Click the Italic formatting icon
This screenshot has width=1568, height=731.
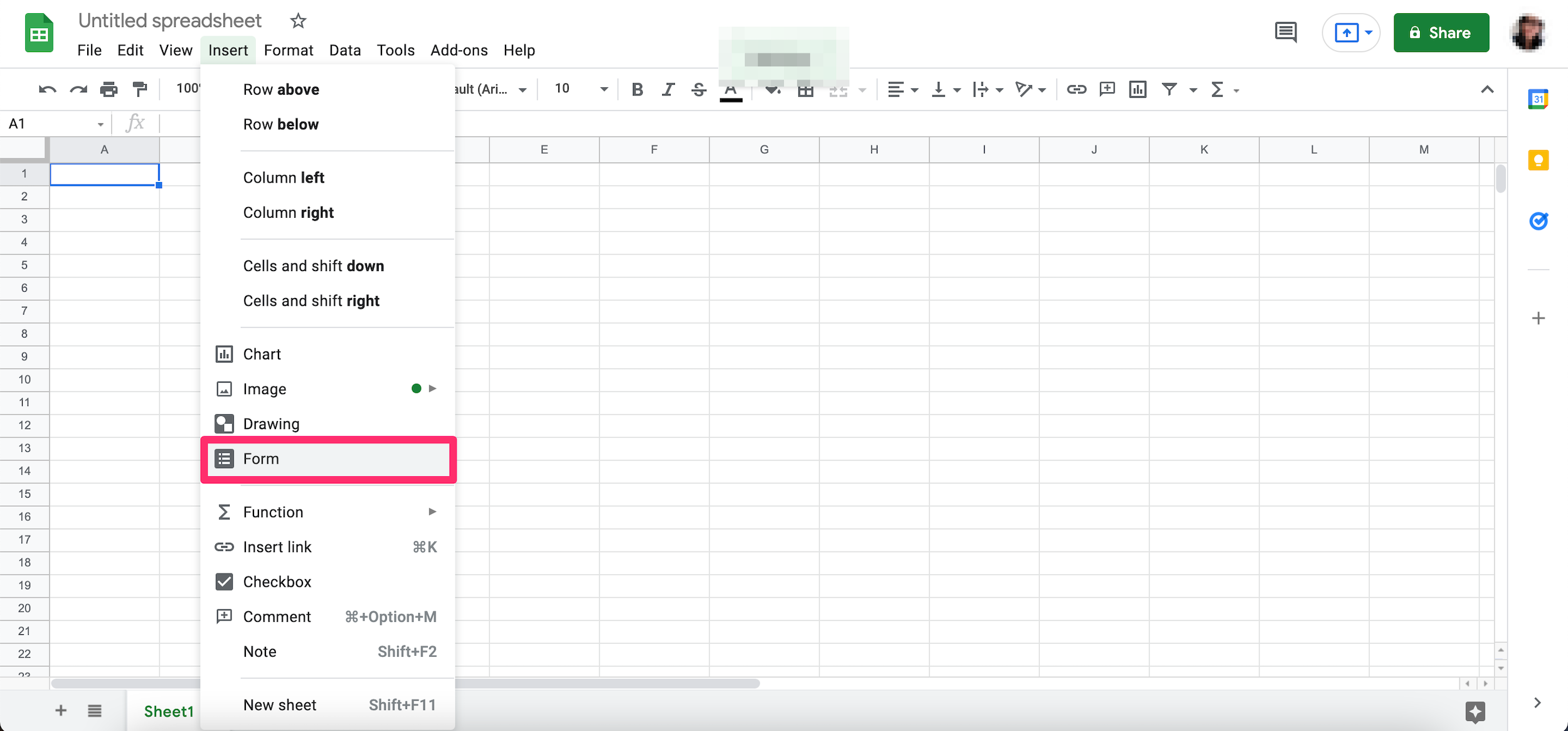coord(667,89)
